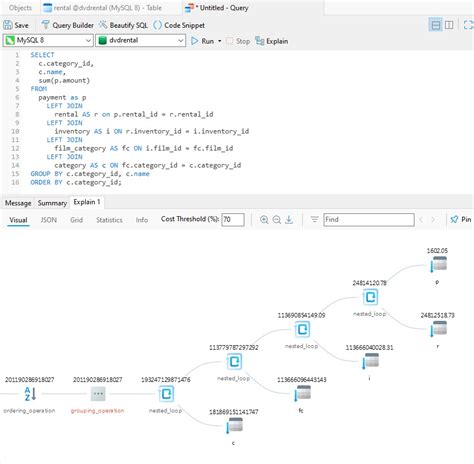474x464 pixels.
Task: Click the Save icon in toolbar
Action: (8, 25)
